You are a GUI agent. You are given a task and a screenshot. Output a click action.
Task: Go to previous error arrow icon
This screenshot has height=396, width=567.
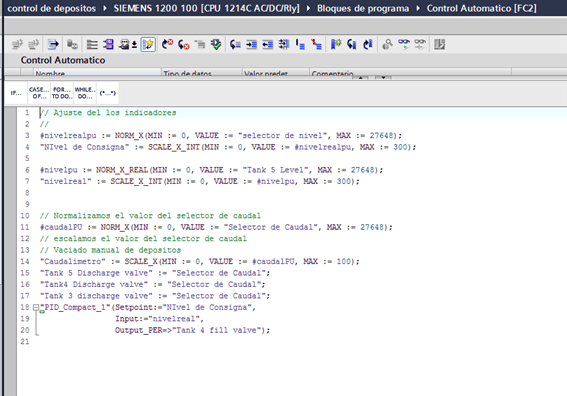click(x=167, y=44)
